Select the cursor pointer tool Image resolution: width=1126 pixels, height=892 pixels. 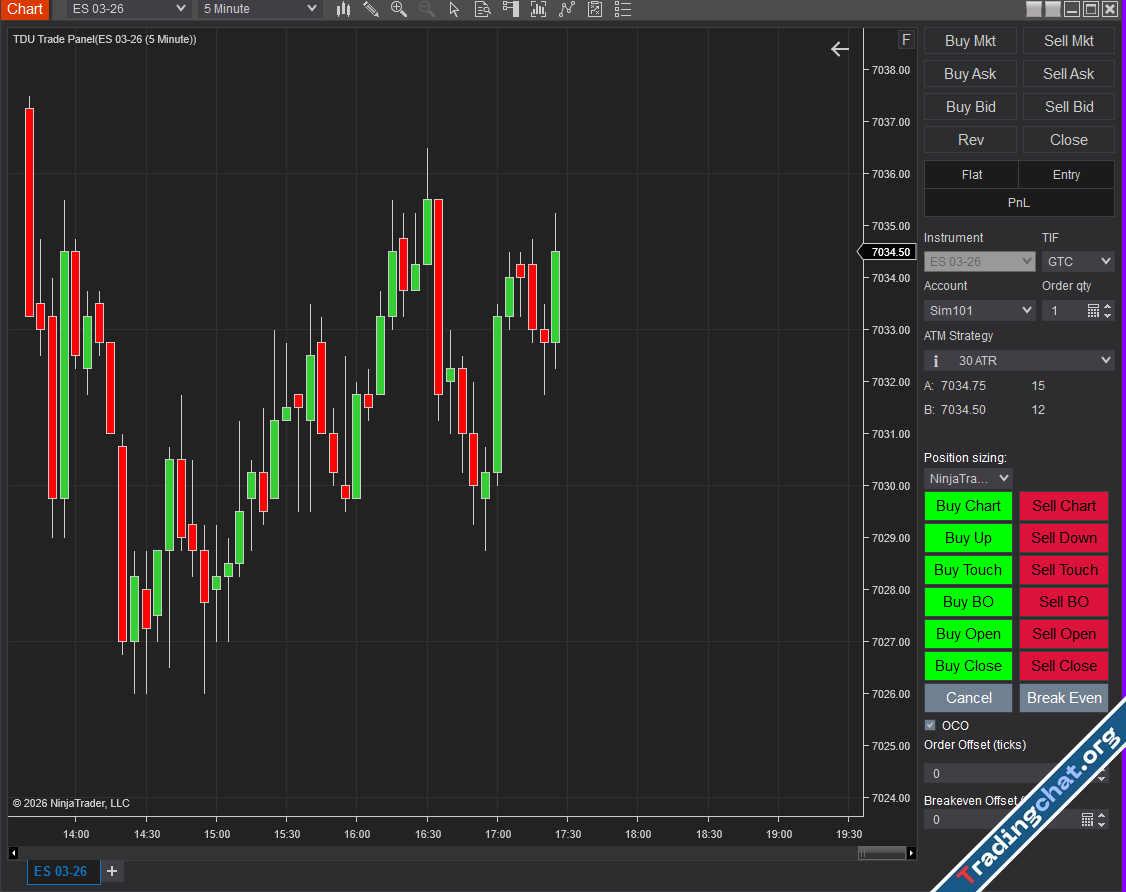(455, 9)
